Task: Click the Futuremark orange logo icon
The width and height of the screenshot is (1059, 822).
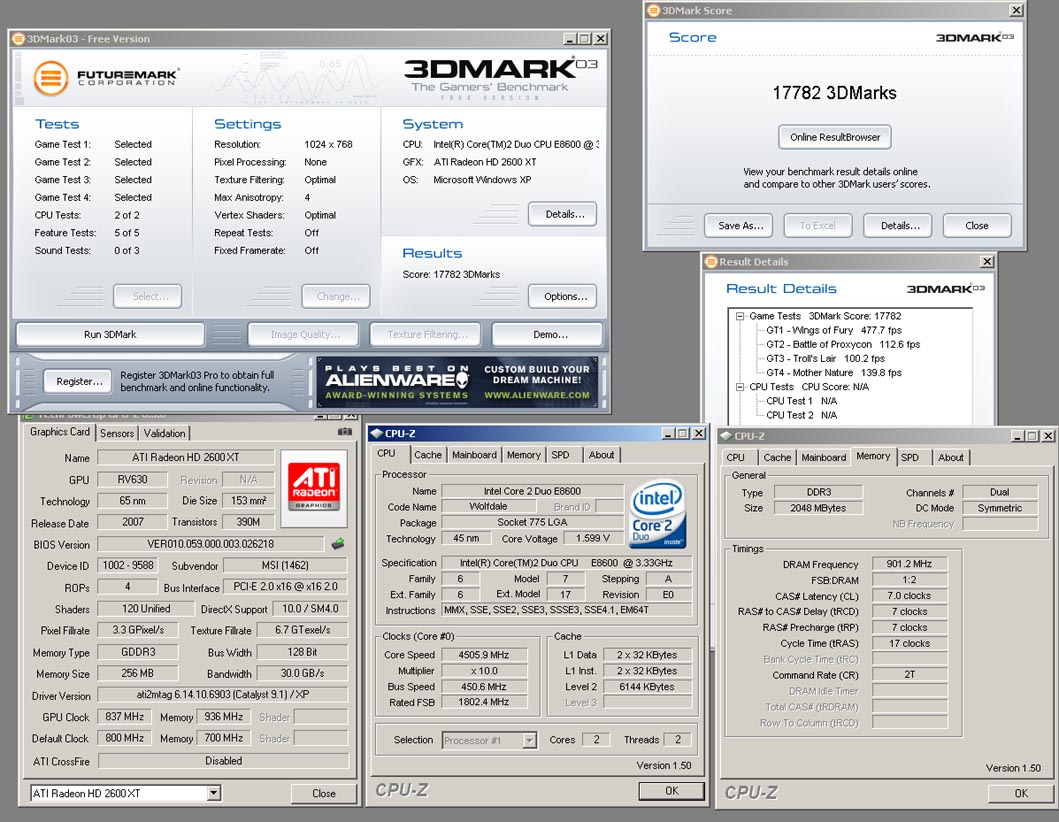Action: 51,78
